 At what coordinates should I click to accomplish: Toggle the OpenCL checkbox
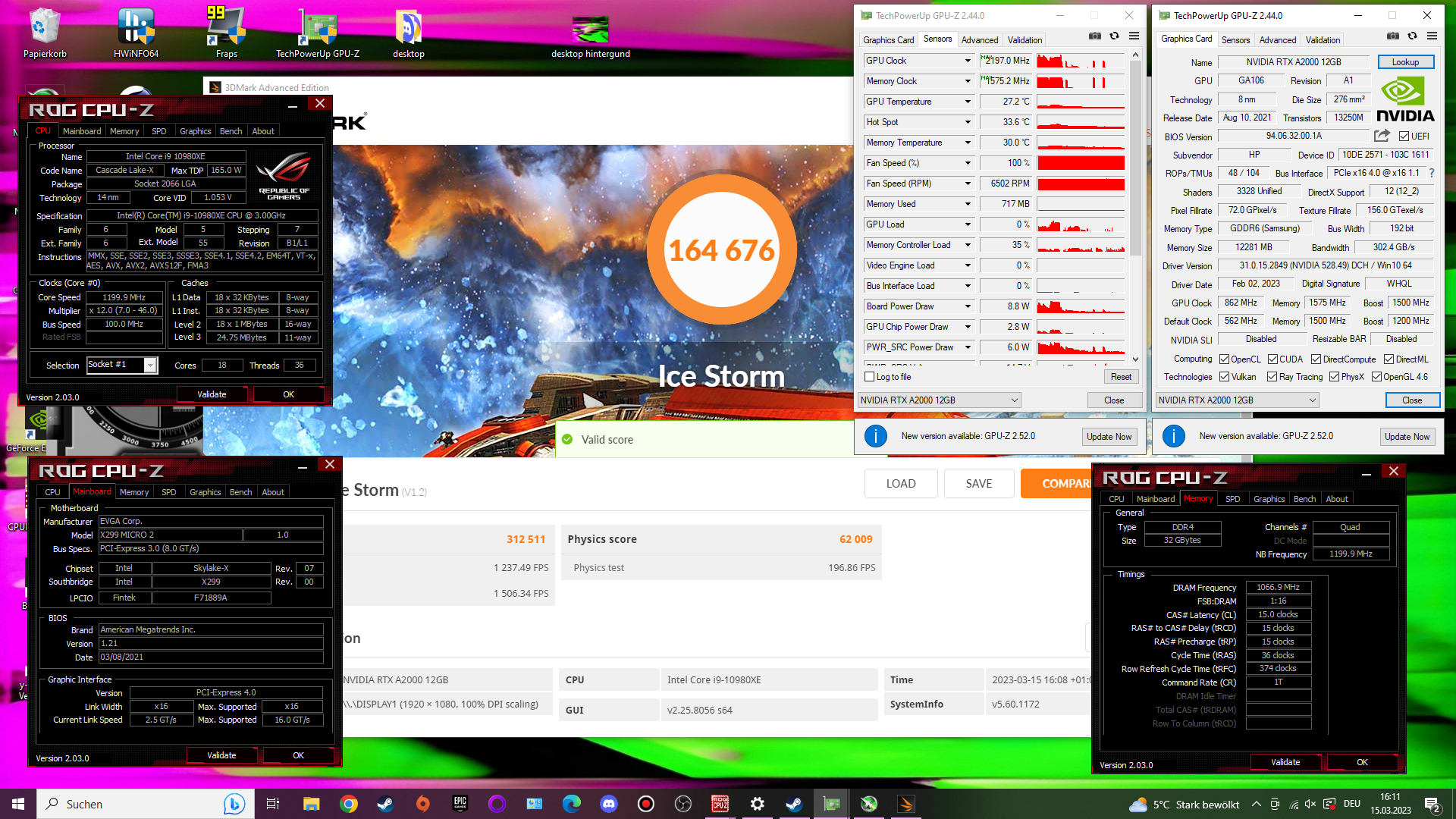(1224, 359)
